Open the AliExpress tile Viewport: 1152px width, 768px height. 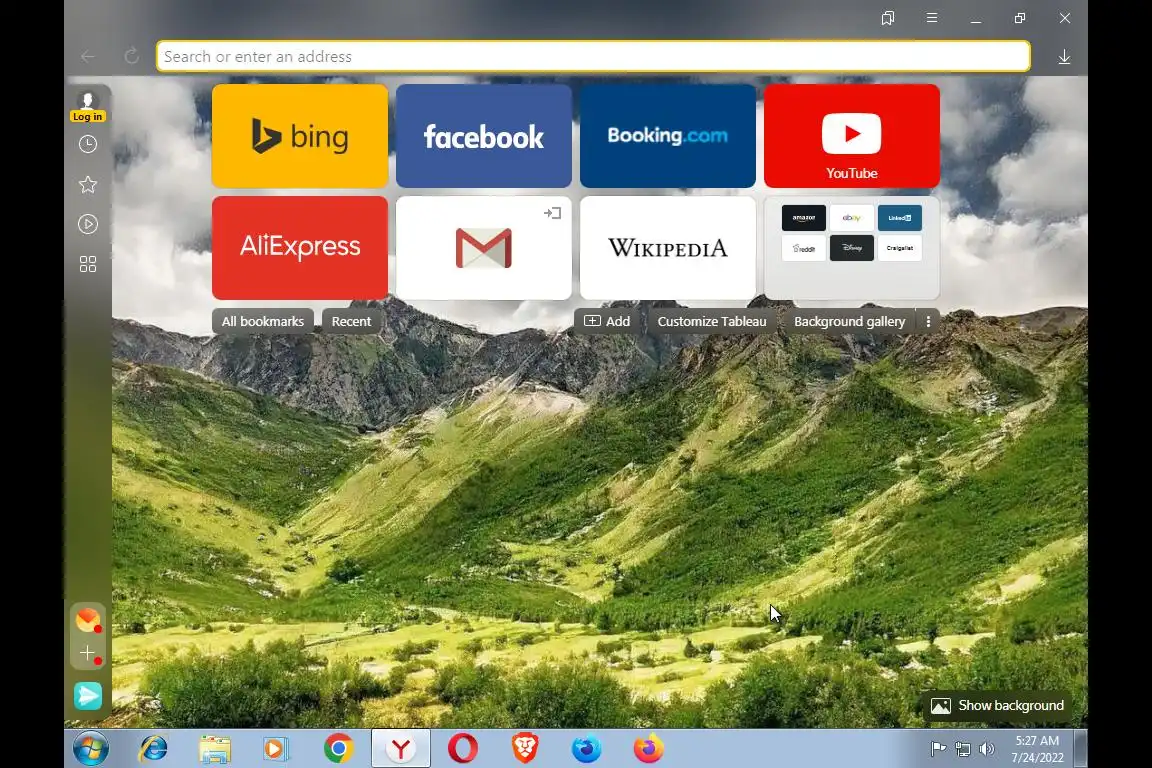pyautogui.click(x=300, y=248)
